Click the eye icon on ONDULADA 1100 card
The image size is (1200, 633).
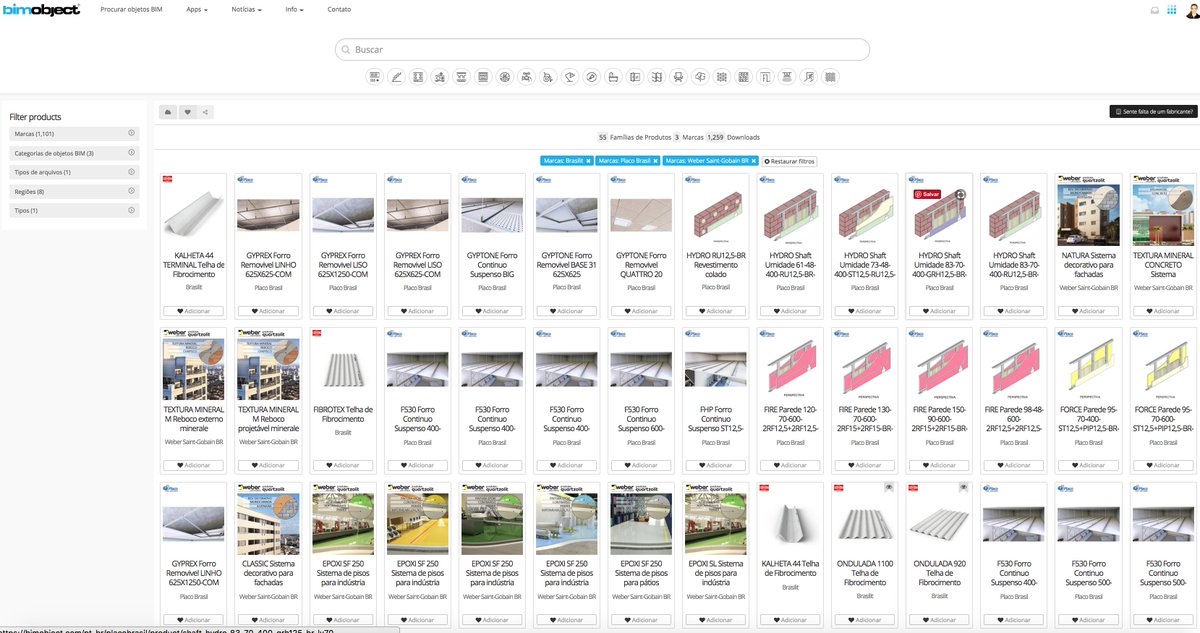[888, 486]
